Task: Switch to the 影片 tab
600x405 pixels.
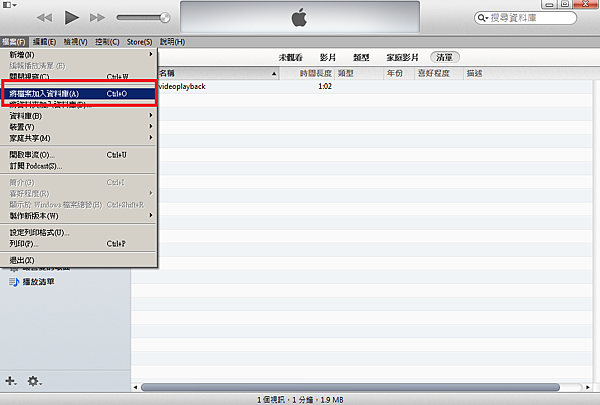Action: (328, 57)
